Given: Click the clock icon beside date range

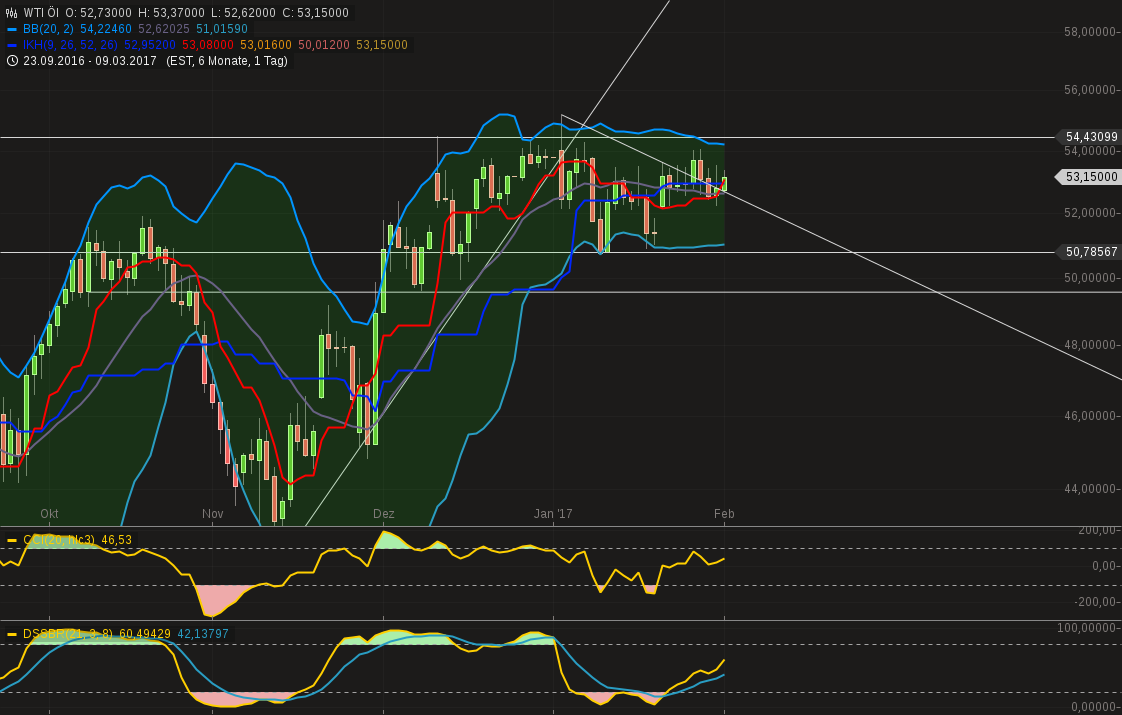Looking at the screenshot, I should point(11,61).
